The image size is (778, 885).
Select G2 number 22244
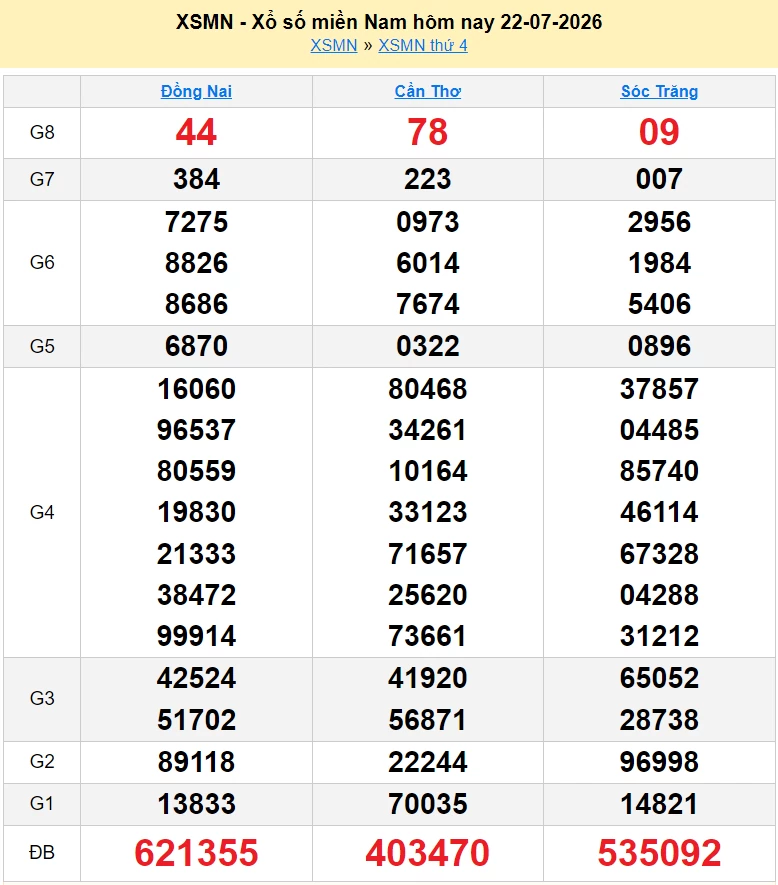point(427,762)
